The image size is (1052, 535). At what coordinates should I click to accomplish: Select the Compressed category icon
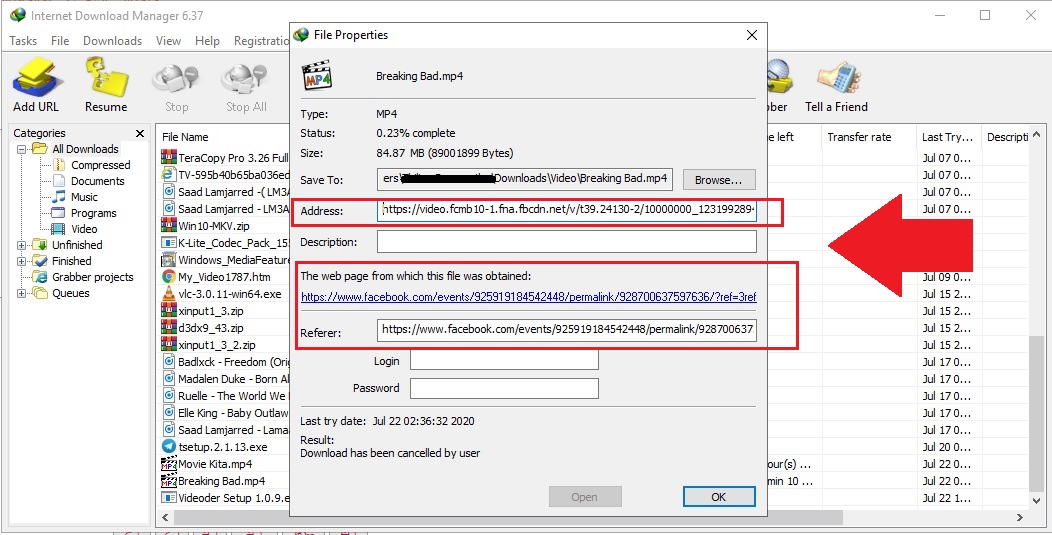pos(59,164)
